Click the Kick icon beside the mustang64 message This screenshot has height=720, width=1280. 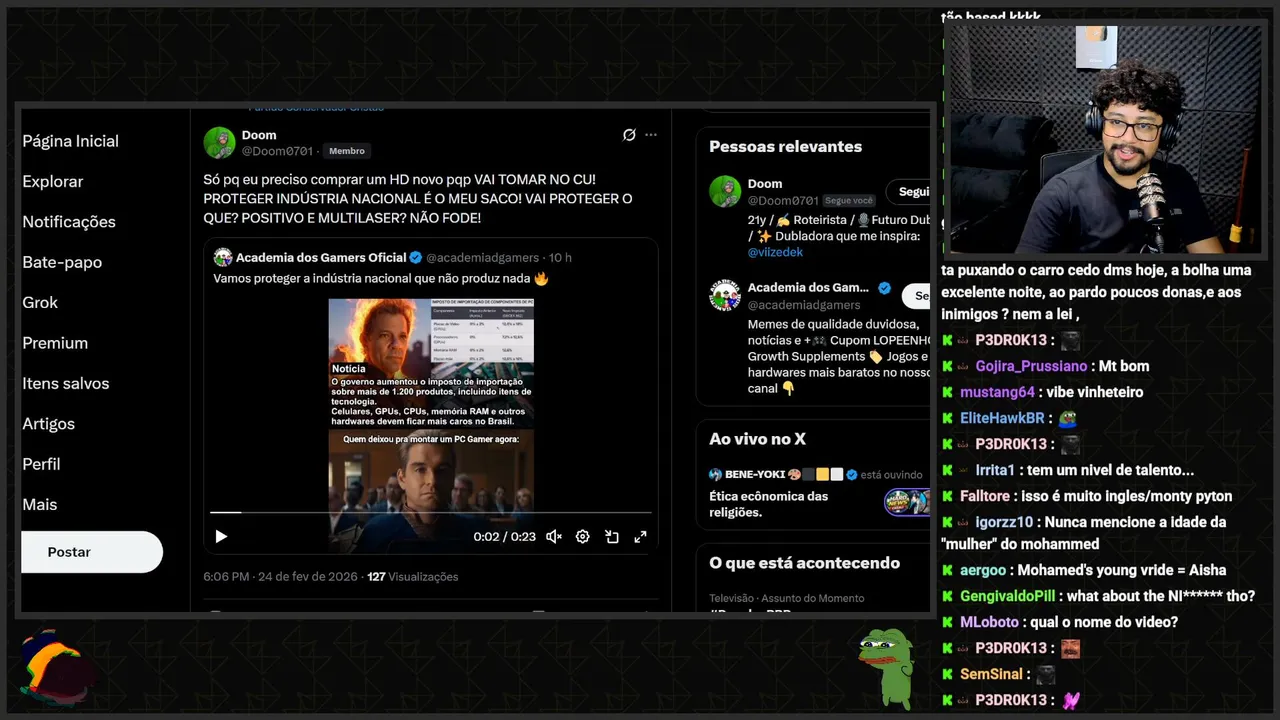[947, 392]
